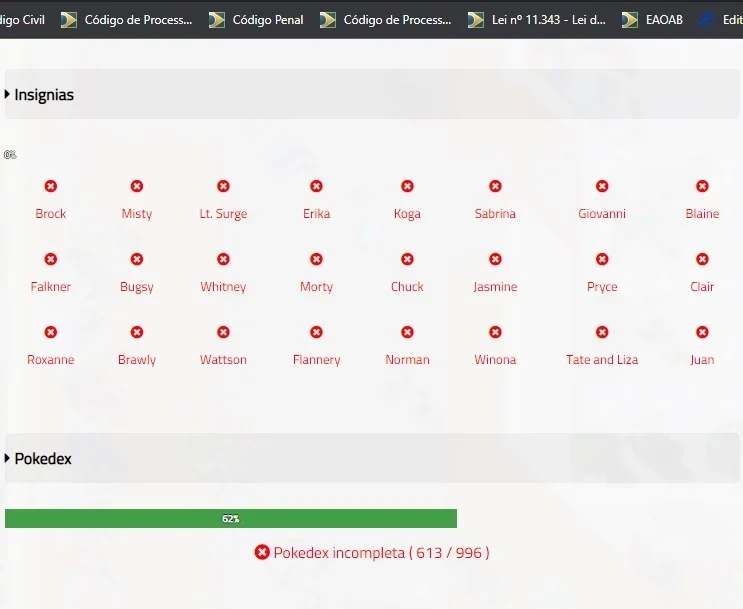Click the red X icon above Jasmine
The image size is (743, 609).
click(495, 259)
